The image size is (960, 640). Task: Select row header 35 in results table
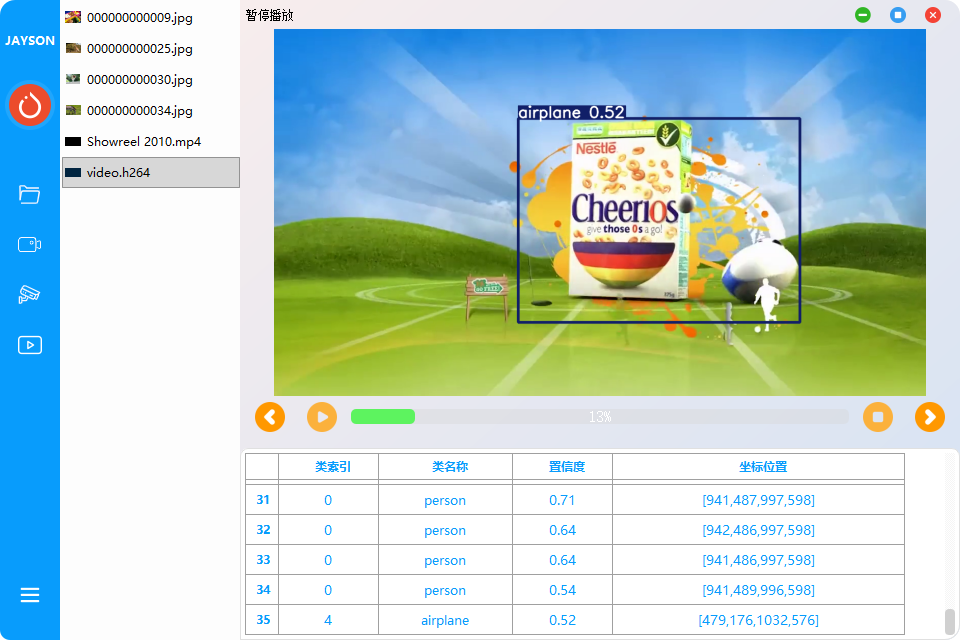click(x=263, y=620)
